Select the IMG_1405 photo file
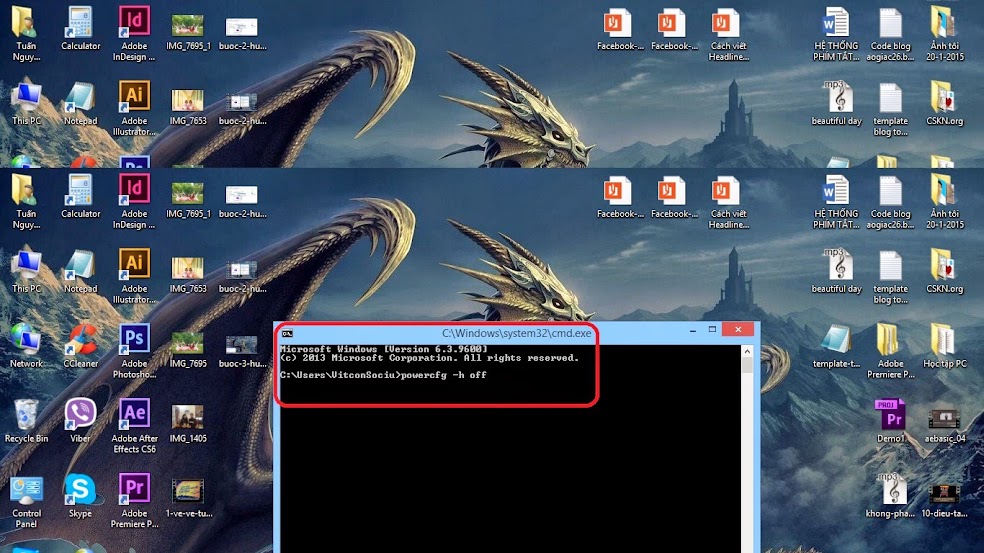This screenshot has width=984, height=553. [x=188, y=424]
